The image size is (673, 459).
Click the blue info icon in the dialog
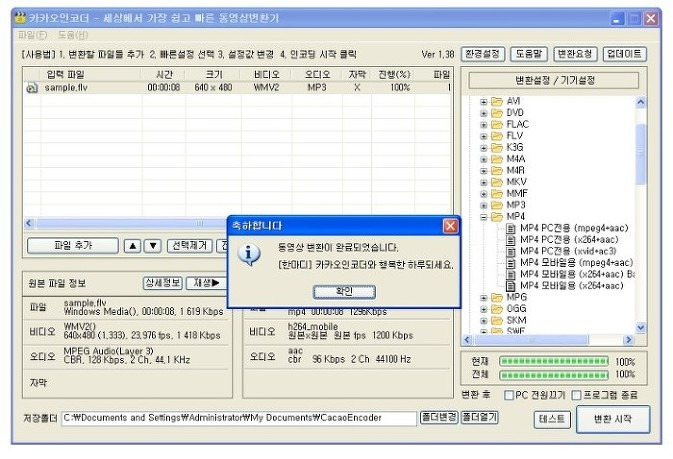click(249, 255)
